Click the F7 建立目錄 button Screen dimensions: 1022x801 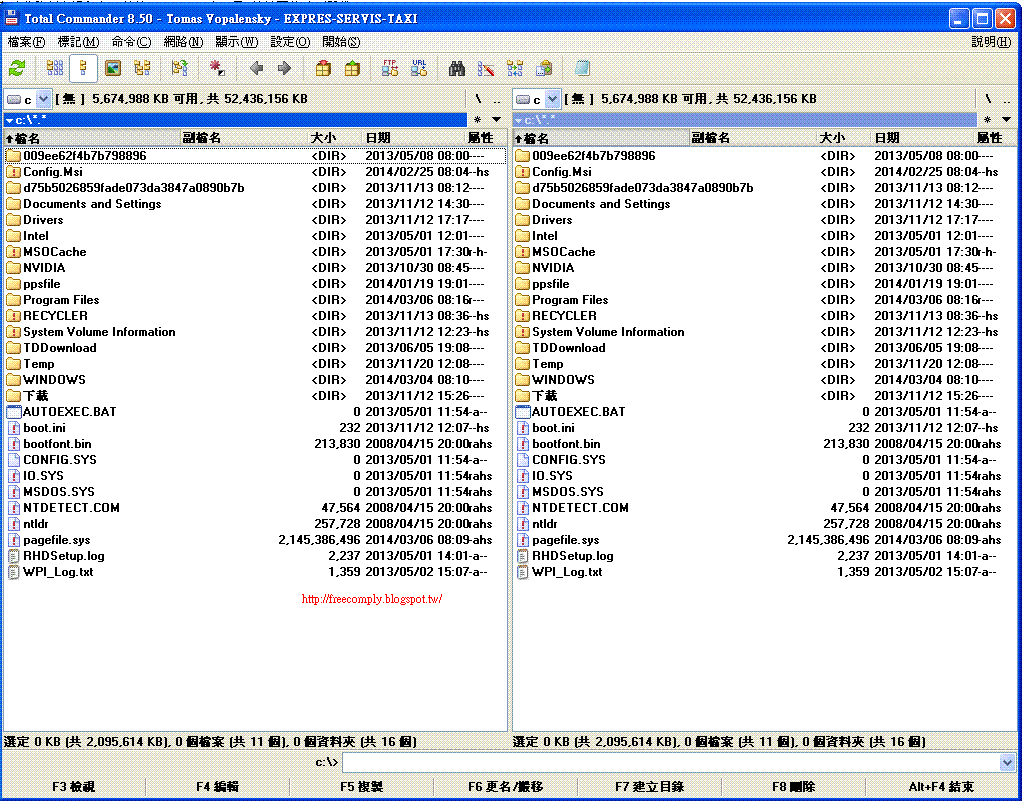tap(649, 787)
